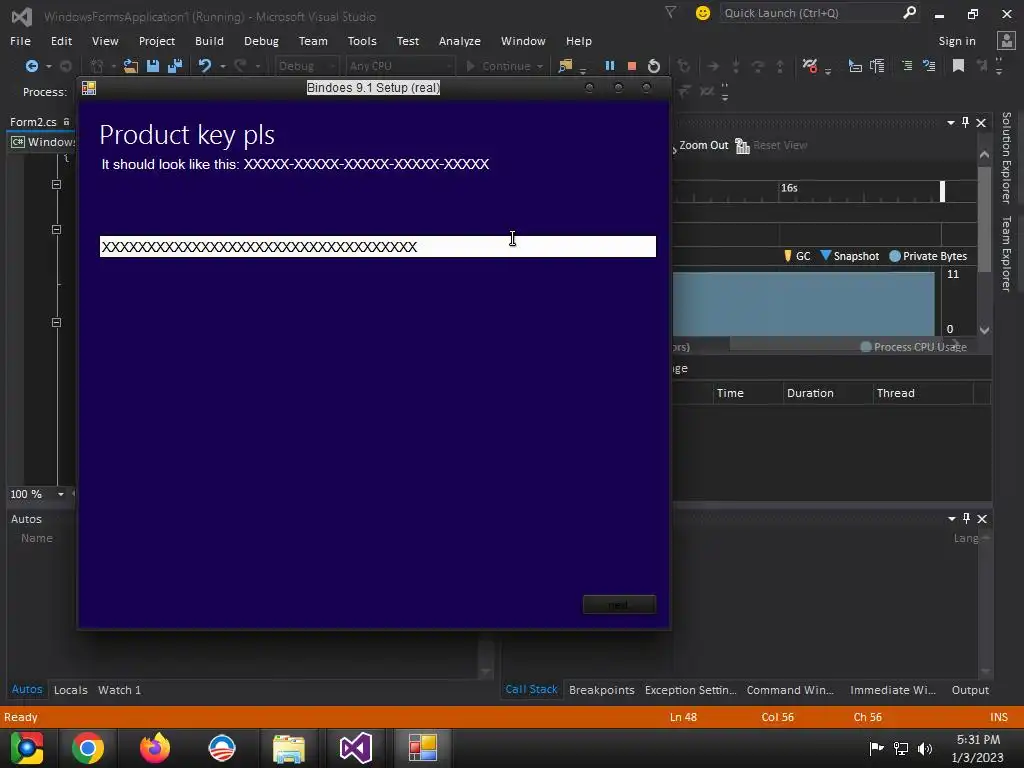
Task: Open the 100 % zoom dropdown
Action: [61, 494]
